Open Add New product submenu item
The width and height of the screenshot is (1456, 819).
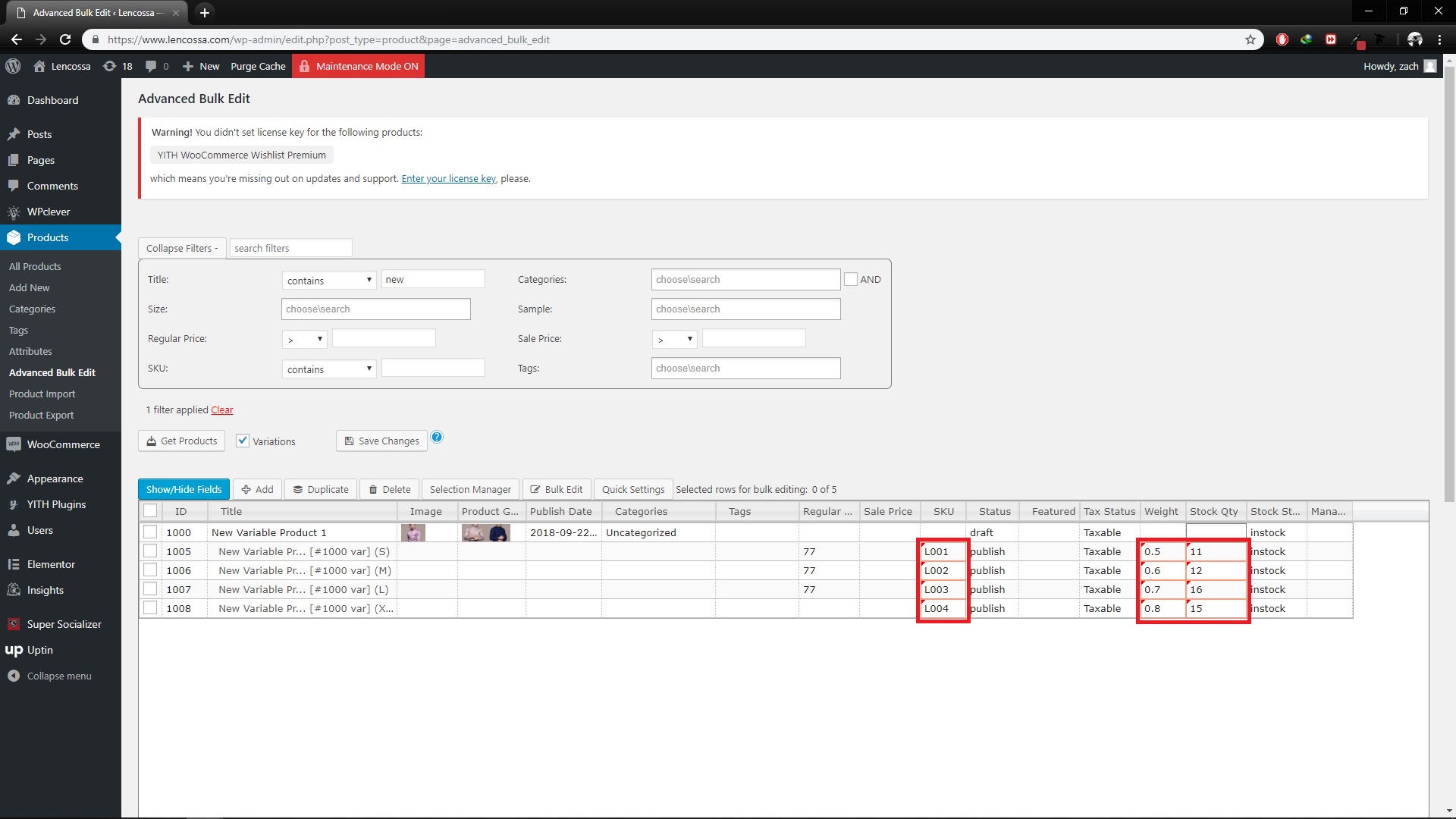(x=29, y=287)
